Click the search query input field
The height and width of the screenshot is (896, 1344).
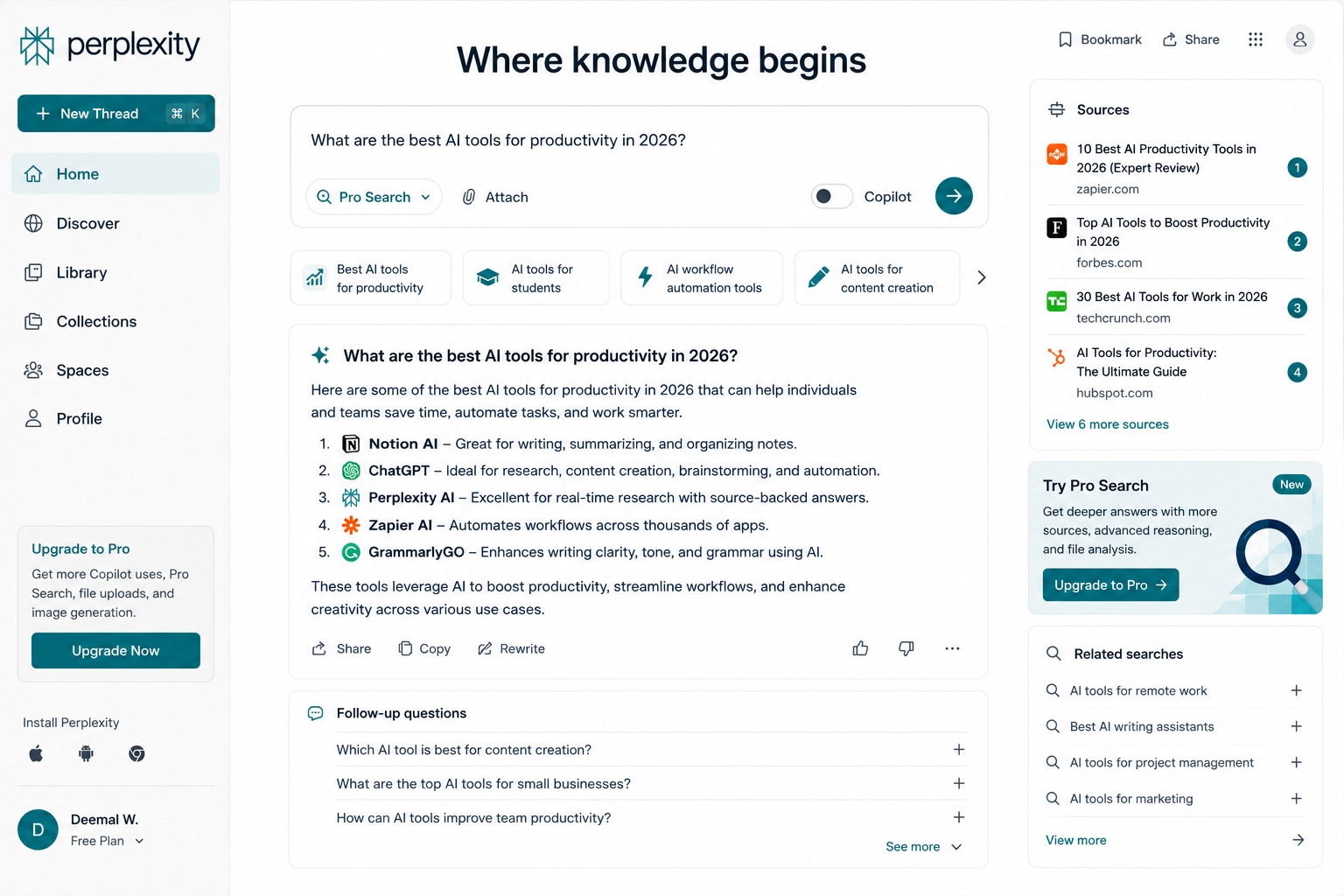pos(639,140)
